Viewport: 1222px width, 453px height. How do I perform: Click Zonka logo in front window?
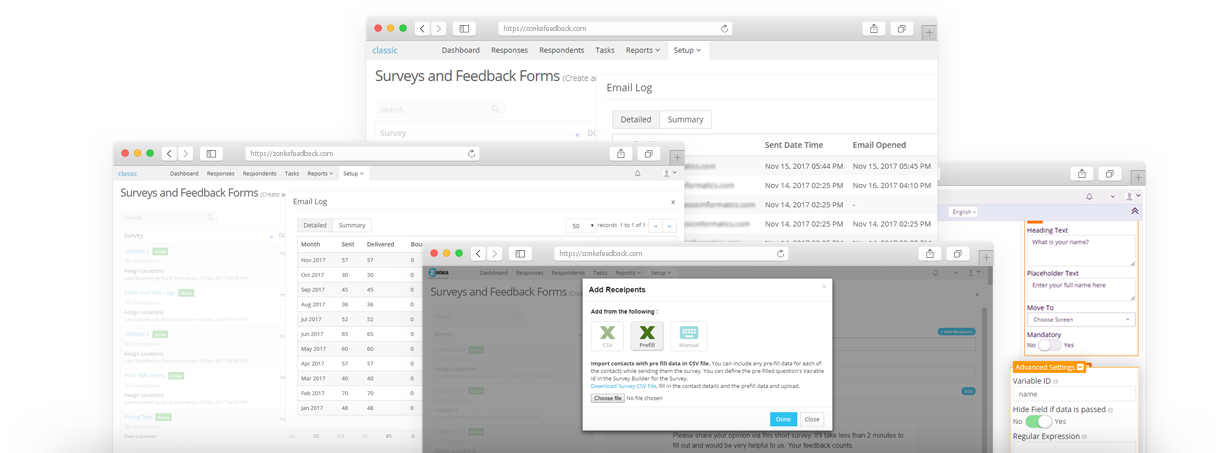coord(438,272)
